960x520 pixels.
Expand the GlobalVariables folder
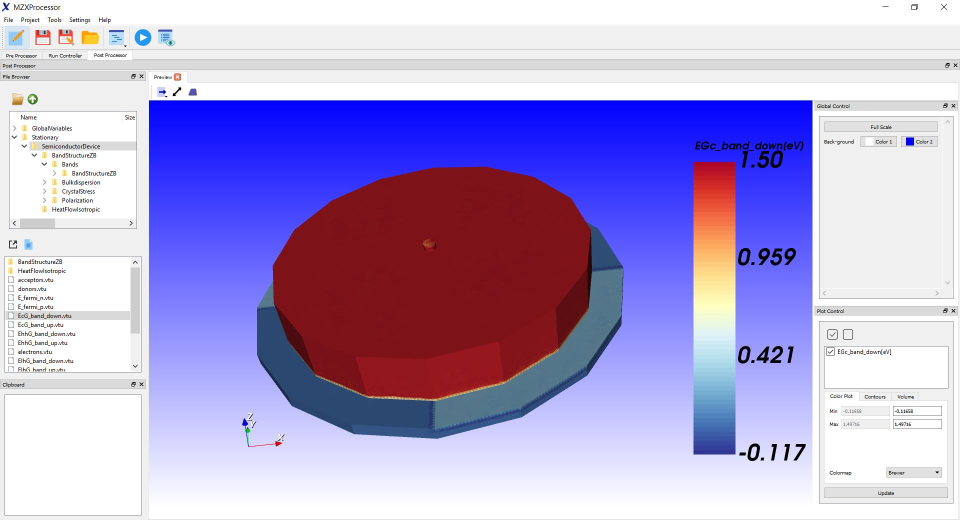[15, 129]
